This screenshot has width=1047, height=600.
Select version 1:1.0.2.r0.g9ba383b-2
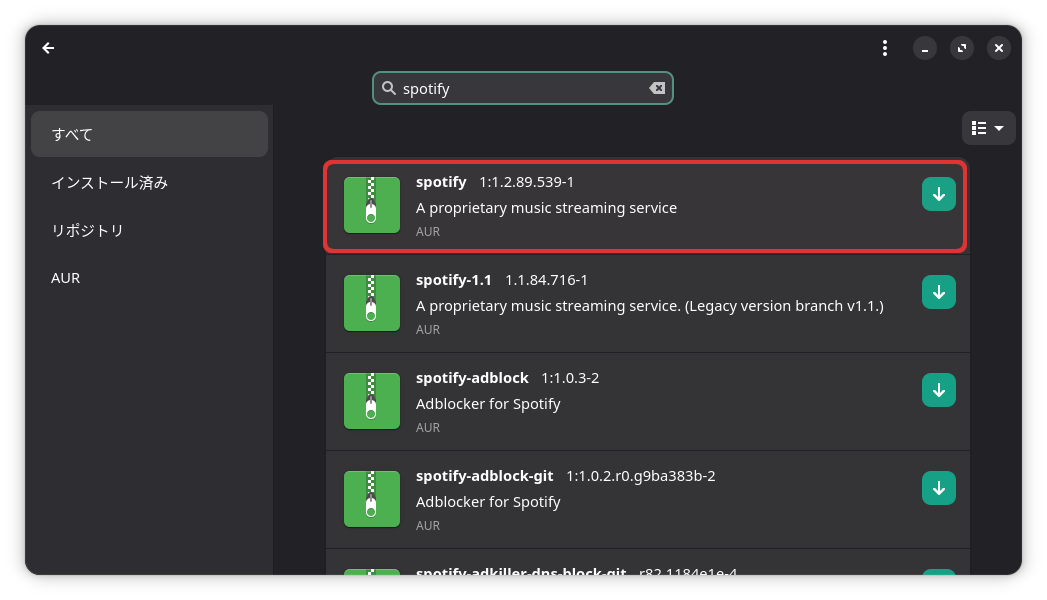[x=640, y=477]
